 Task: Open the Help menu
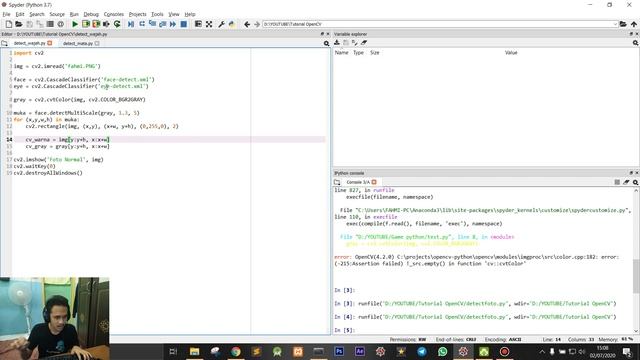tap(190, 14)
